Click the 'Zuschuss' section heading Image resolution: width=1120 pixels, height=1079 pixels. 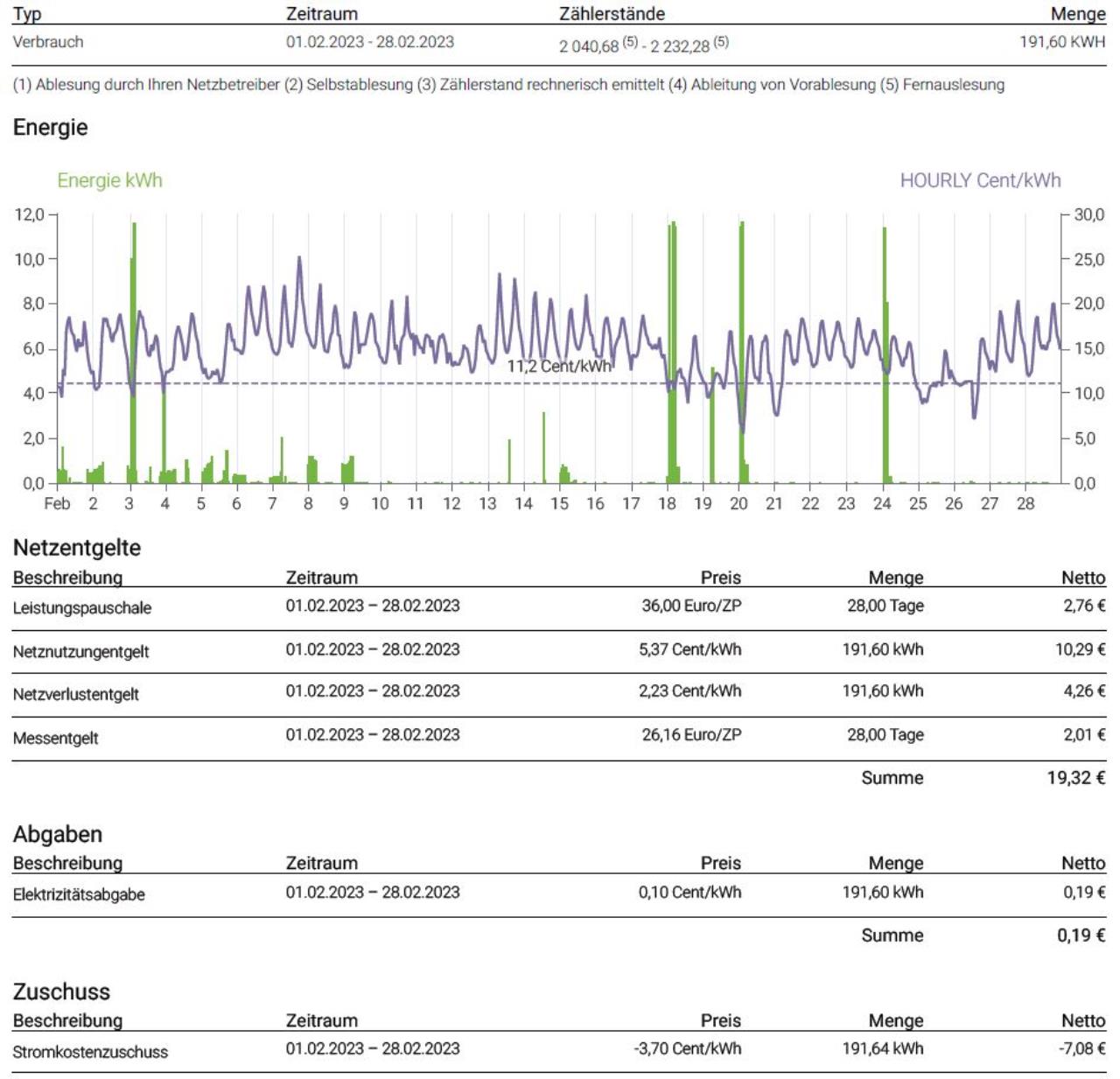(x=61, y=991)
